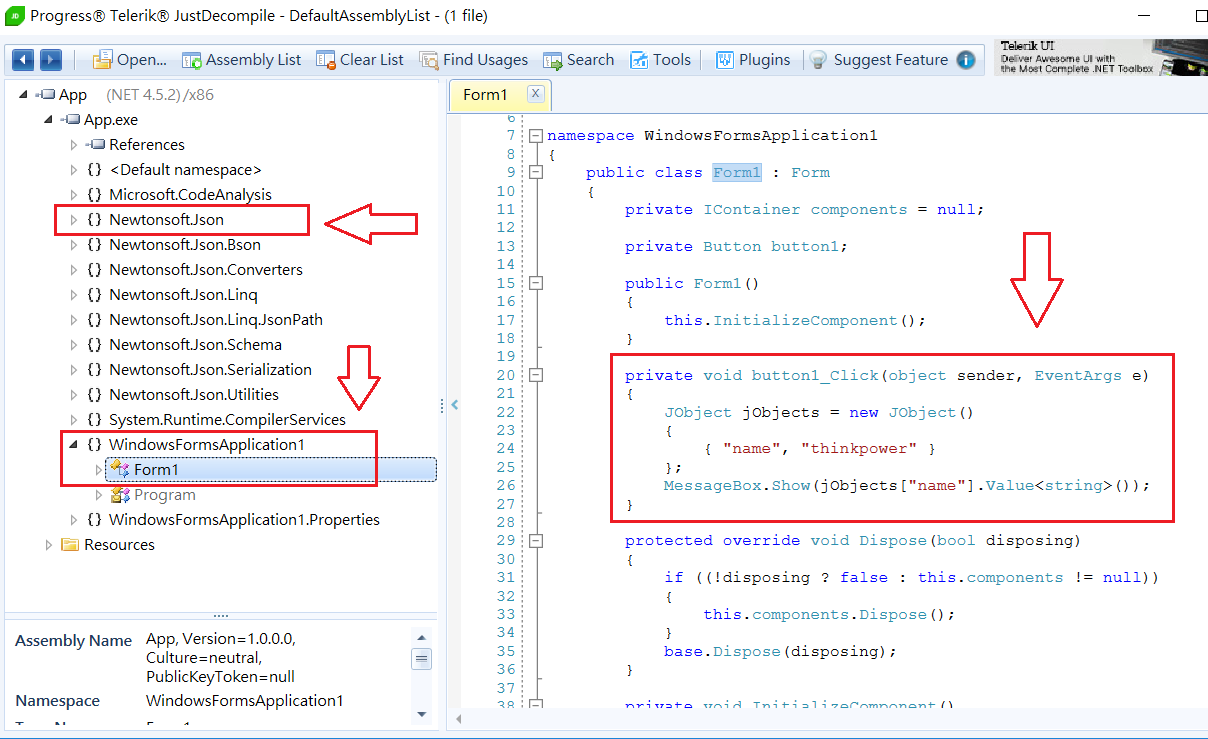Screen dimensions: 1208x739
Task: Collapse the WindowsFormsApplication1 namespace
Action: click(73, 444)
